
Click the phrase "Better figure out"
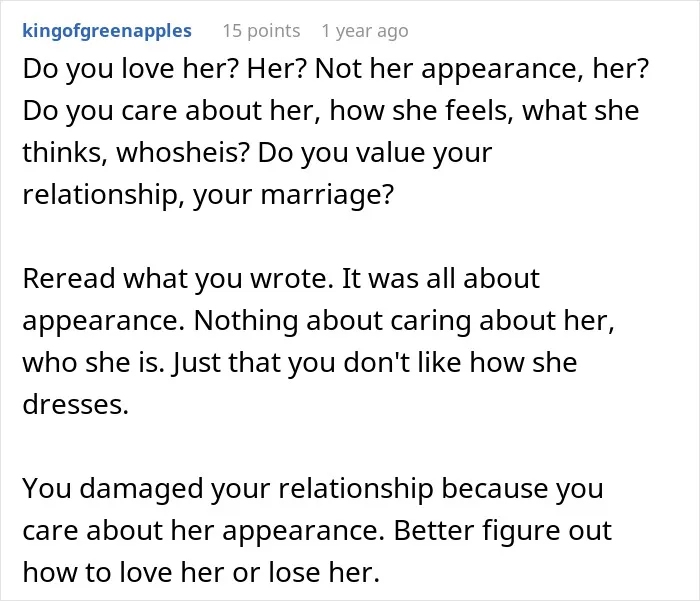502,530
